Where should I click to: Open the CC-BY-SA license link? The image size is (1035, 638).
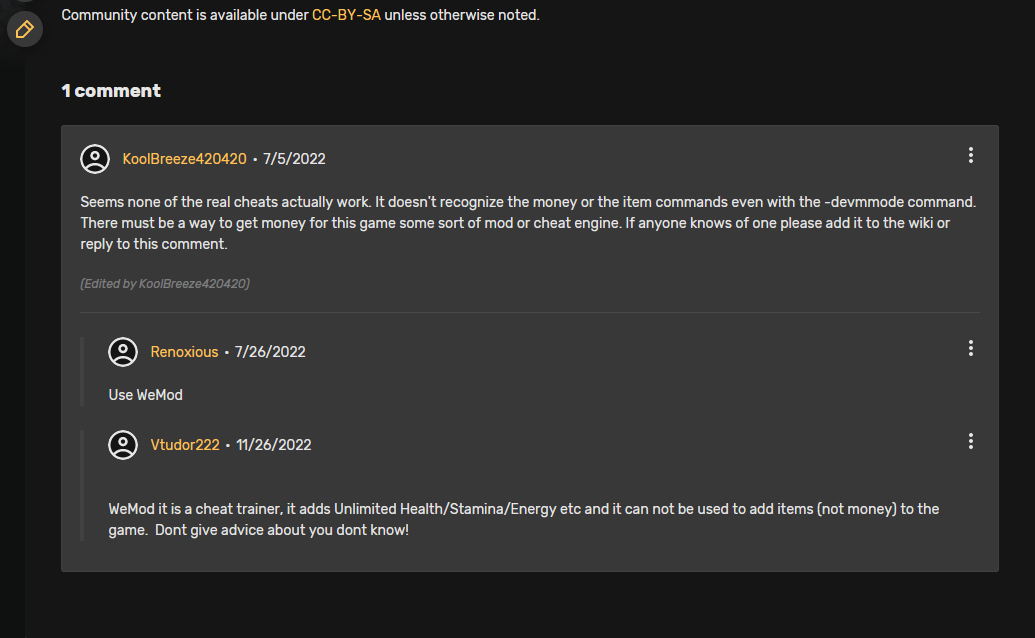[346, 15]
